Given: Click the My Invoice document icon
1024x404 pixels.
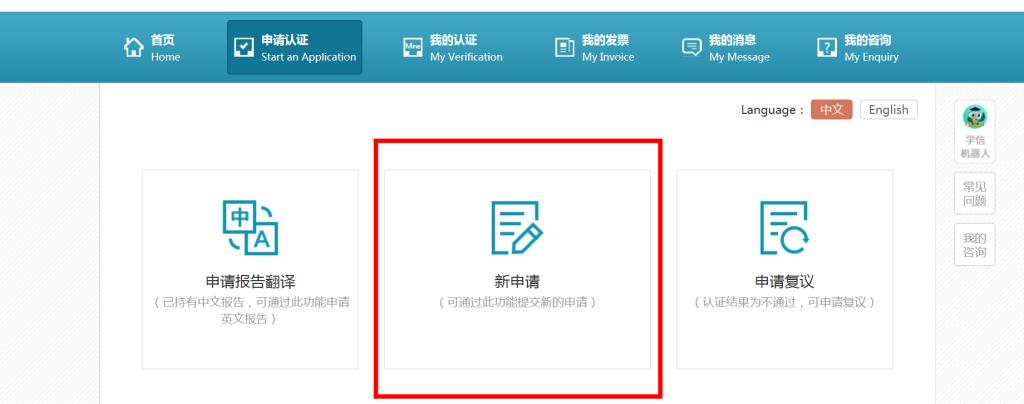Looking at the screenshot, I should [564, 48].
